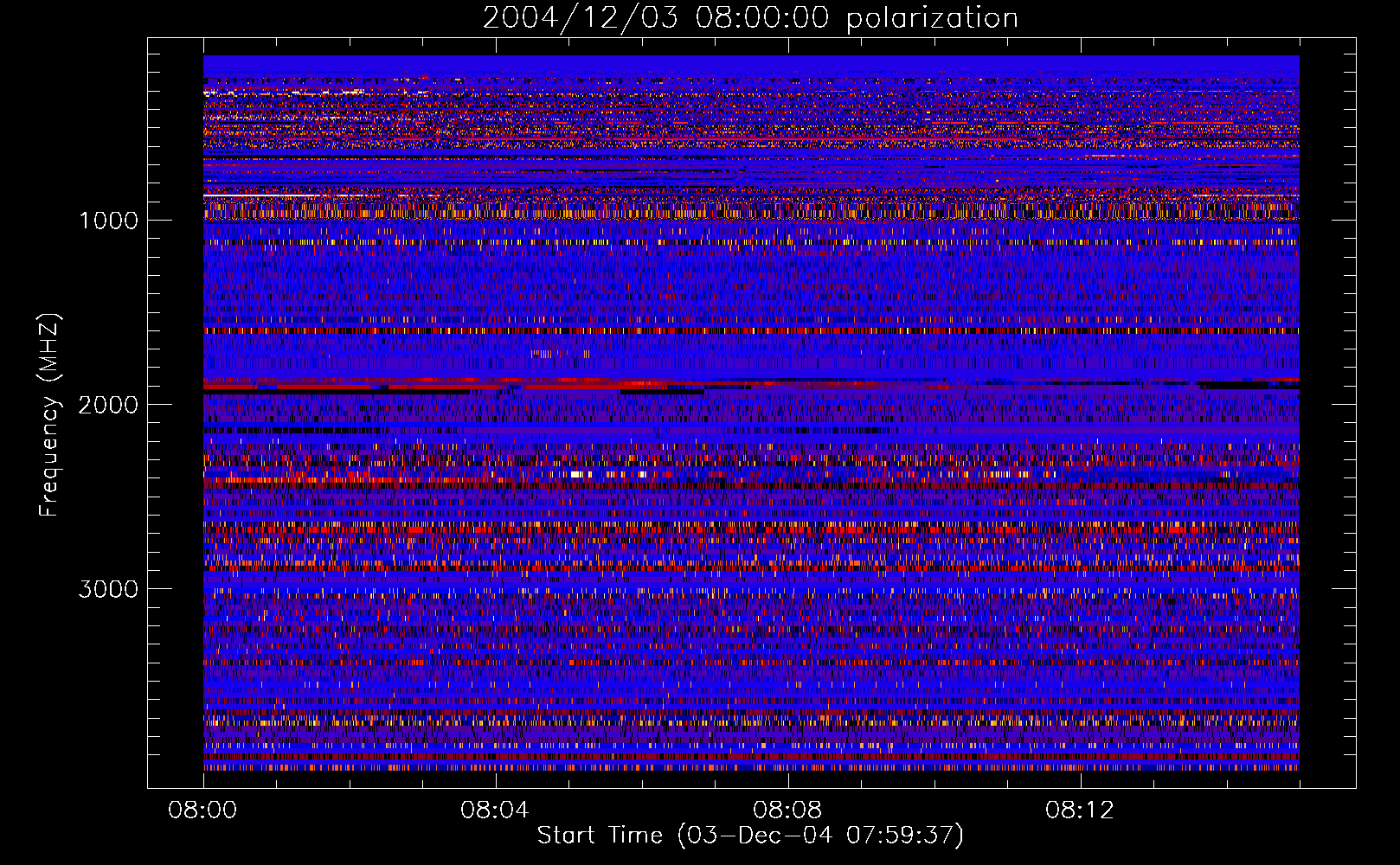Click the 2000 frequency tick label

pos(108,405)
